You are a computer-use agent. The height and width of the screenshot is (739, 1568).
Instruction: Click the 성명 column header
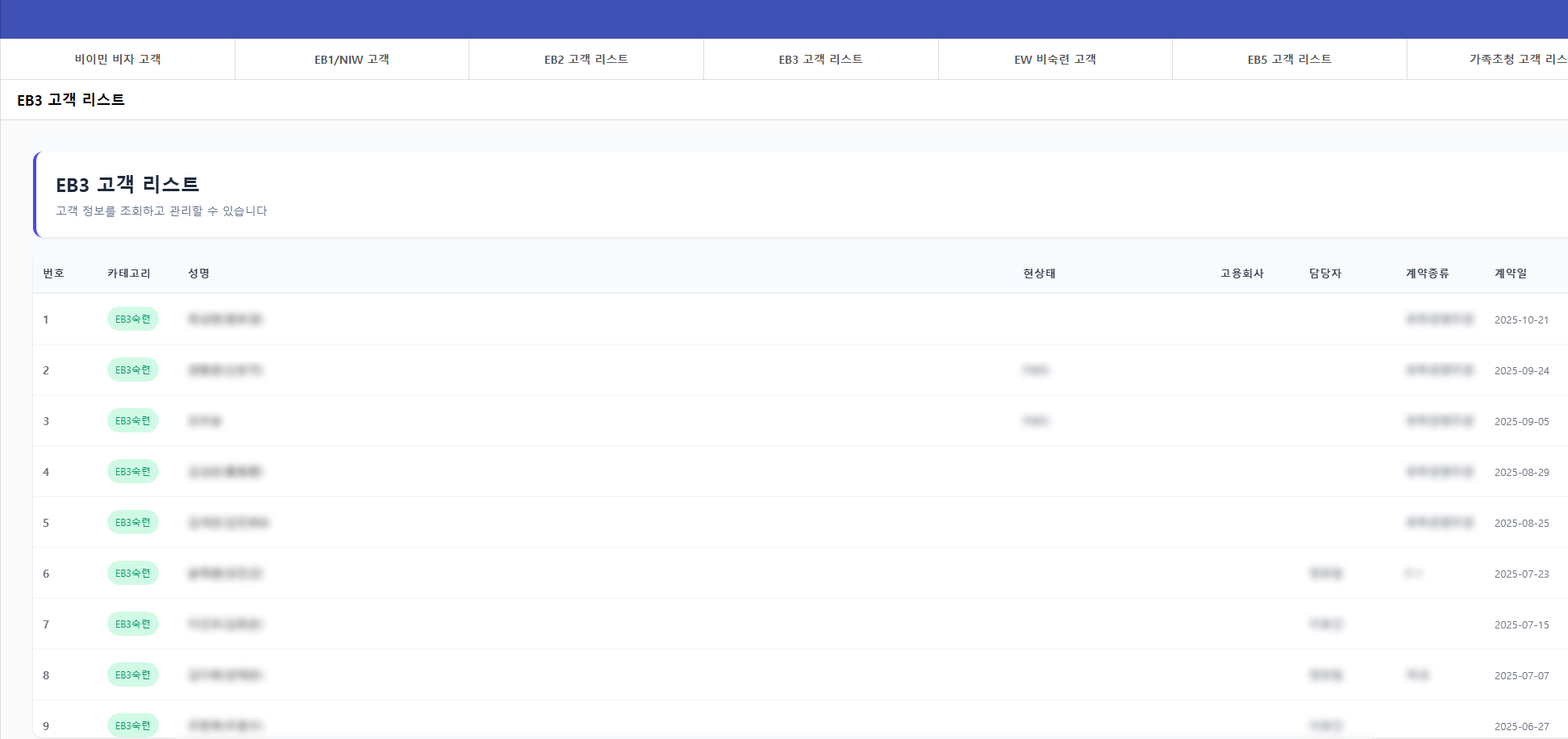(198, 273)
